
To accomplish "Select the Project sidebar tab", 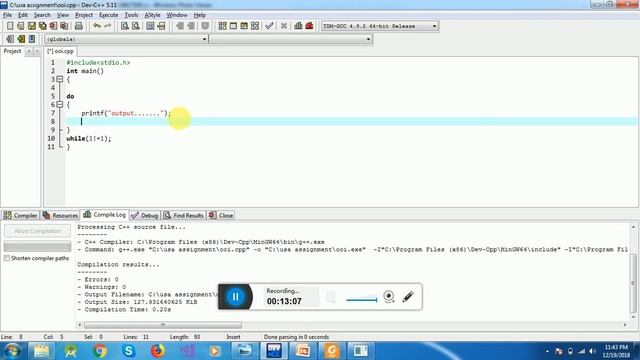I will tap(12, 51).
